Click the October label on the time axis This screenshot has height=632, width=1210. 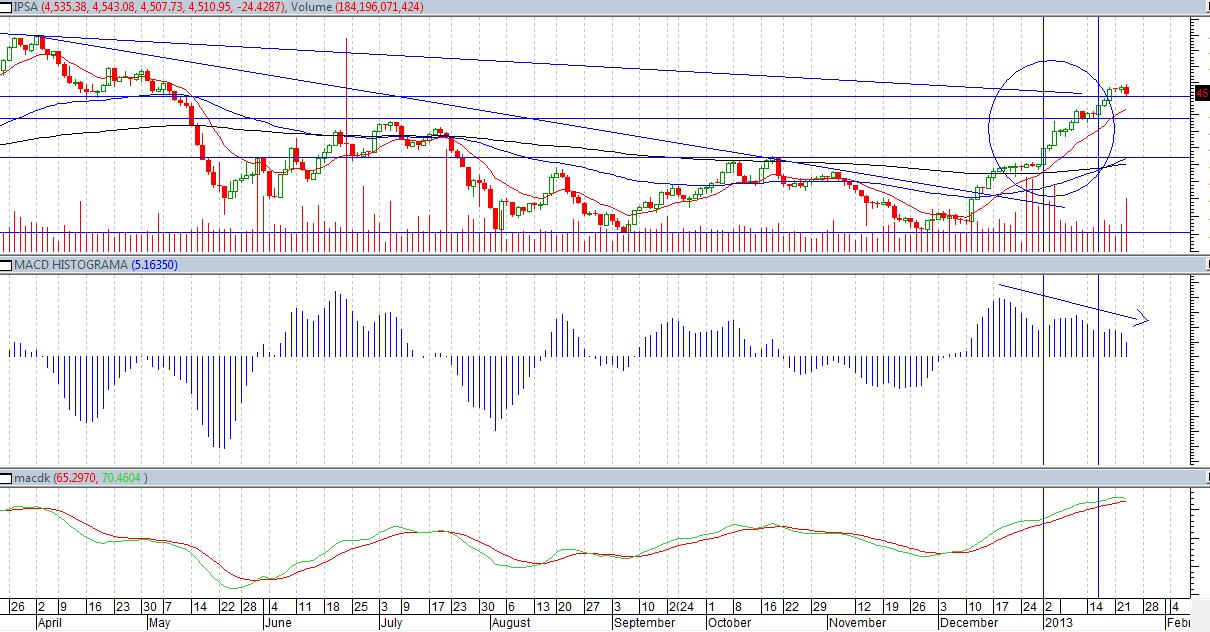coord(728,622)
